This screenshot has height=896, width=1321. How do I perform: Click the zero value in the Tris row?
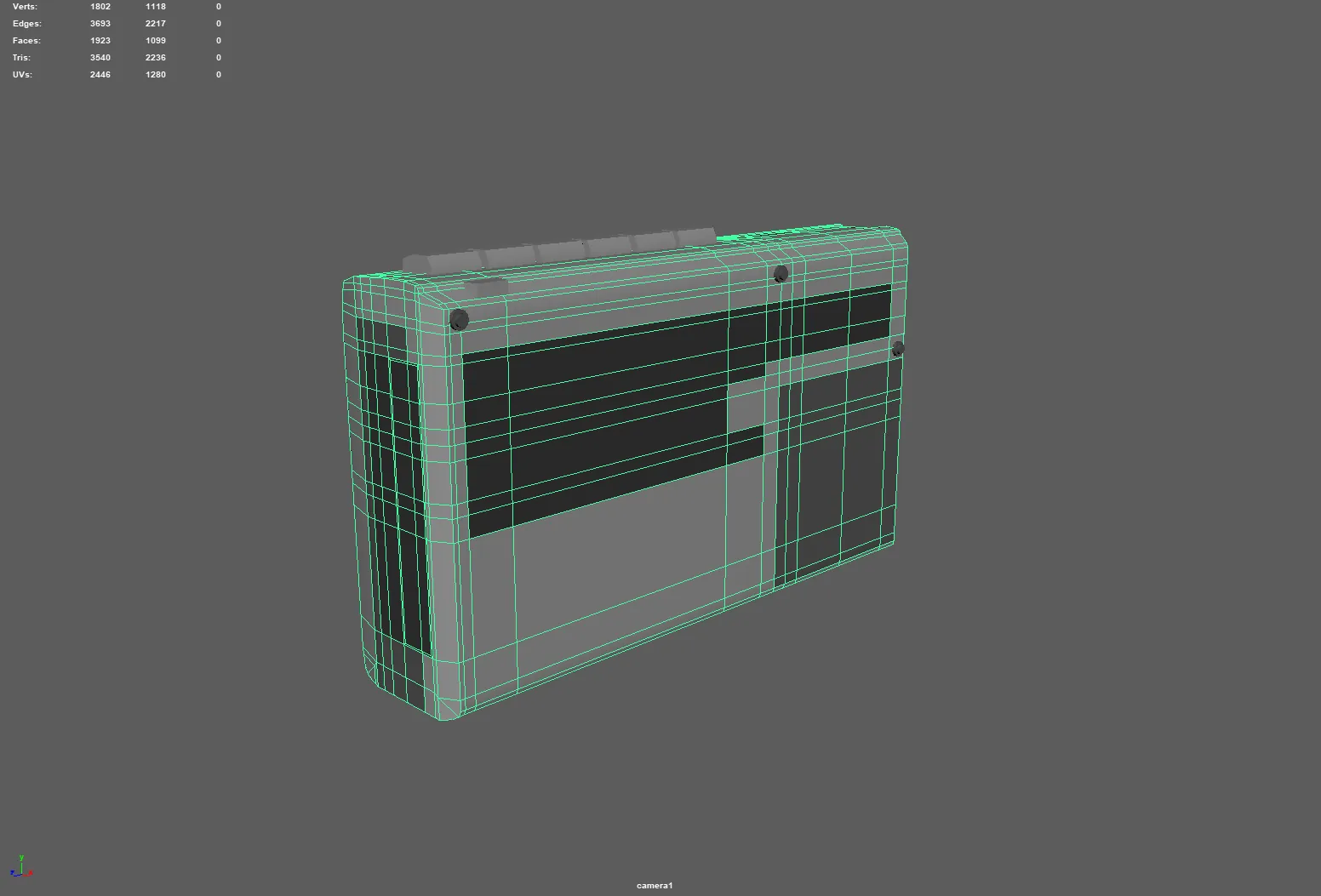pos(219,57)
